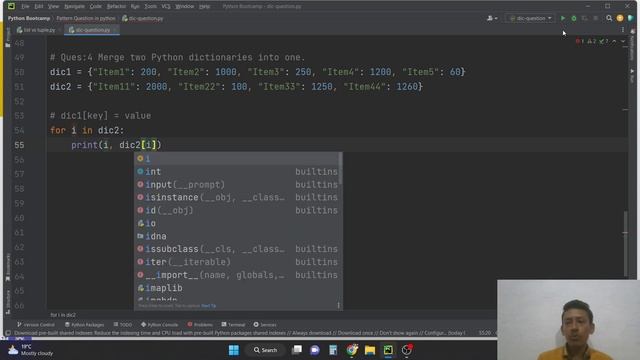Select 'int' completion suggestion

coord(238,171)
